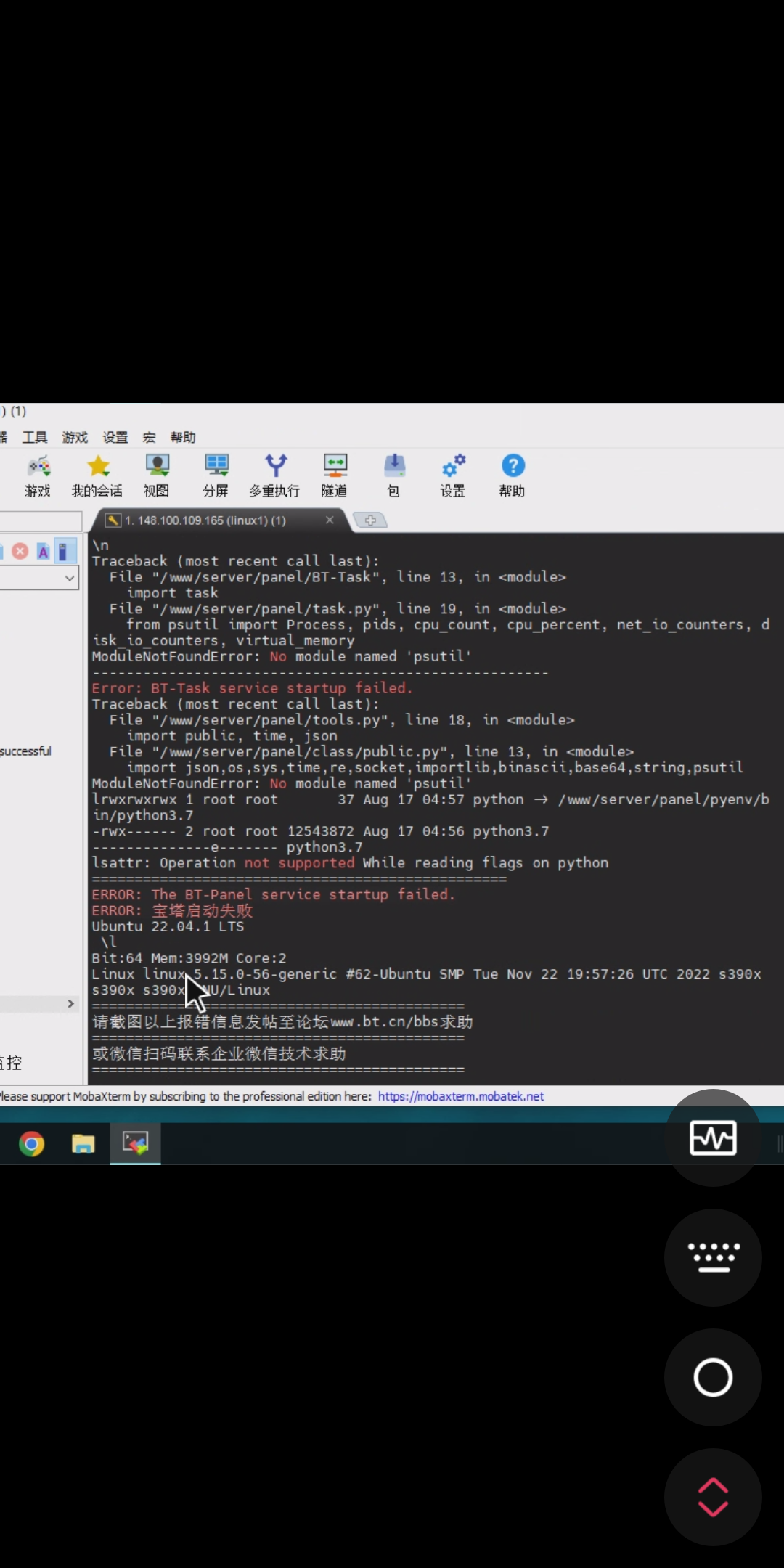
Task: Open the mobaxterm.mobatek.net link
Action: point(460,1096)
